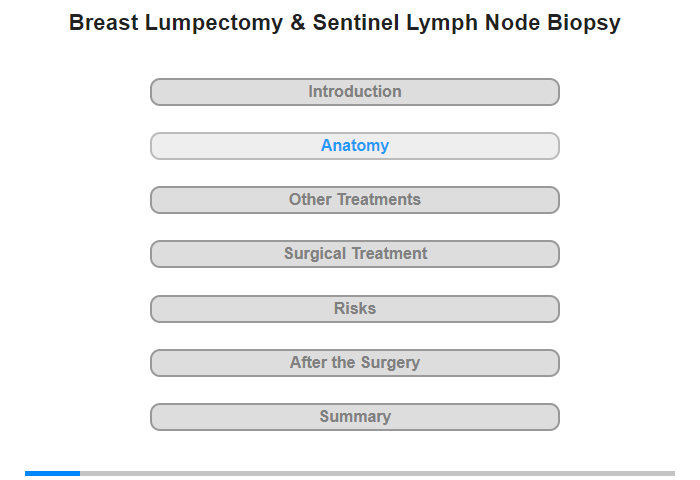Jump to the Summary section
The height and width of the screenshot is (480, 700).
pos(354,417)
